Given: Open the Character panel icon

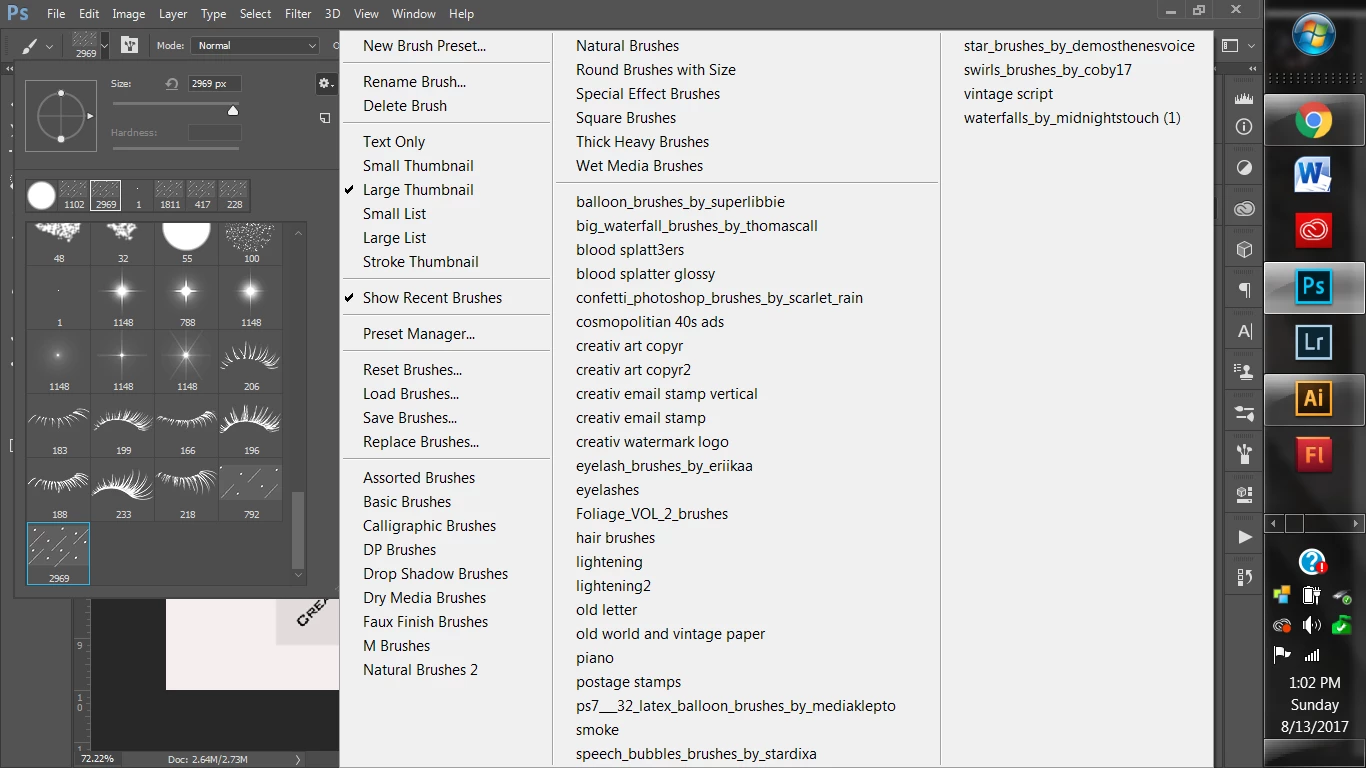Looking at the screenshot, I should click(1244, 331).
